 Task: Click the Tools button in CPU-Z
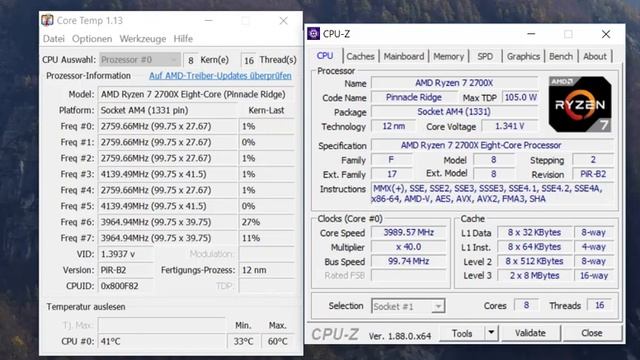(462, 333)
